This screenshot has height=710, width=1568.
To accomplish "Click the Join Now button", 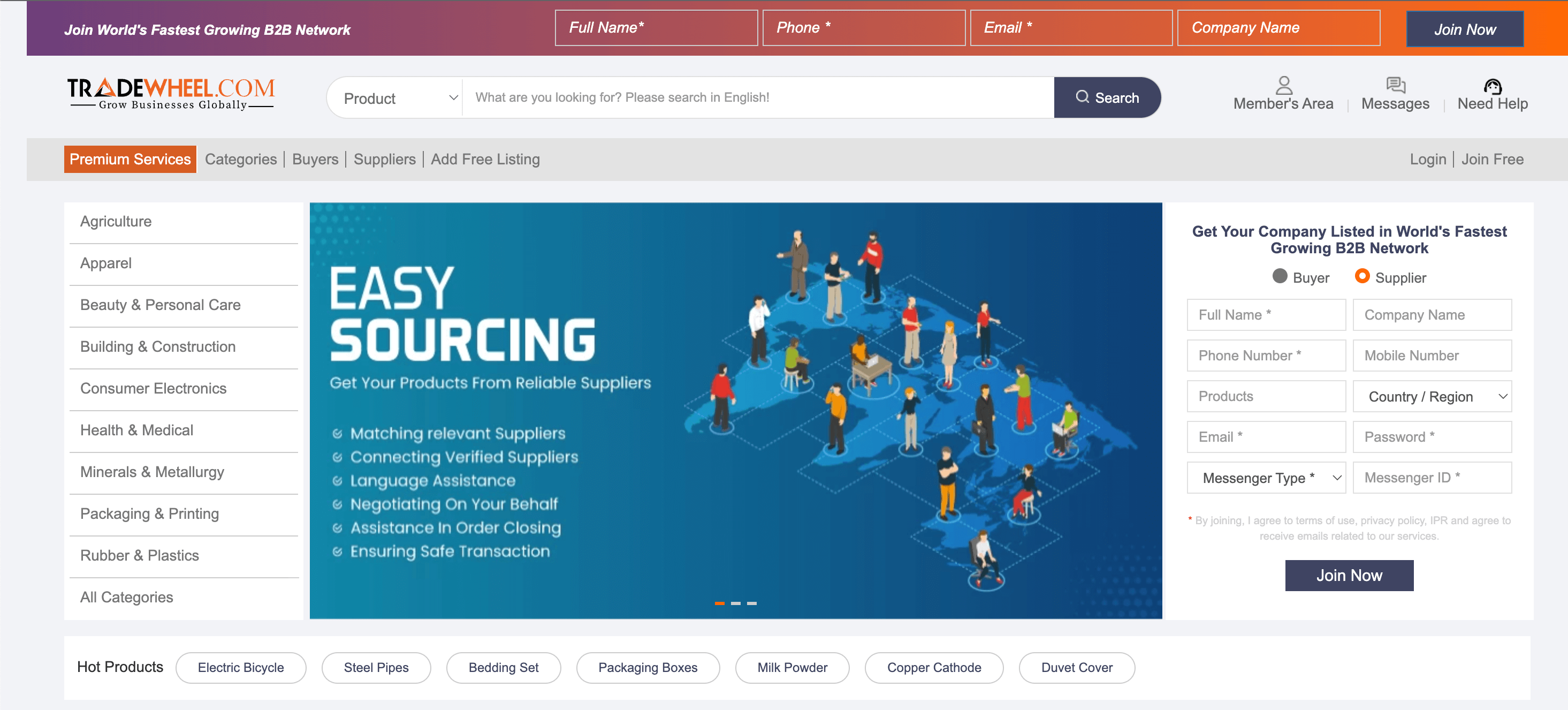I will (1349, 575).
